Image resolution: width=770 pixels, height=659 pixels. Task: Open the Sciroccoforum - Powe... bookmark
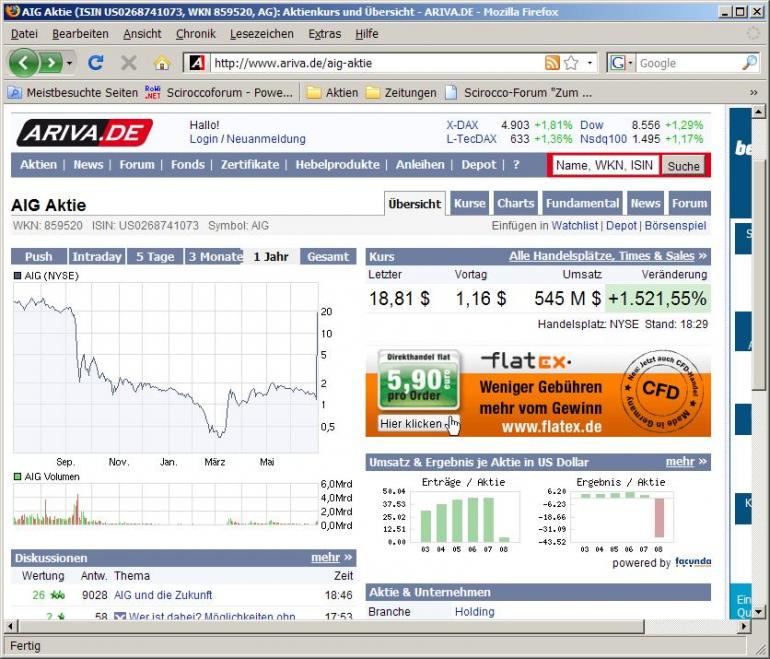[x=219, y=92]
